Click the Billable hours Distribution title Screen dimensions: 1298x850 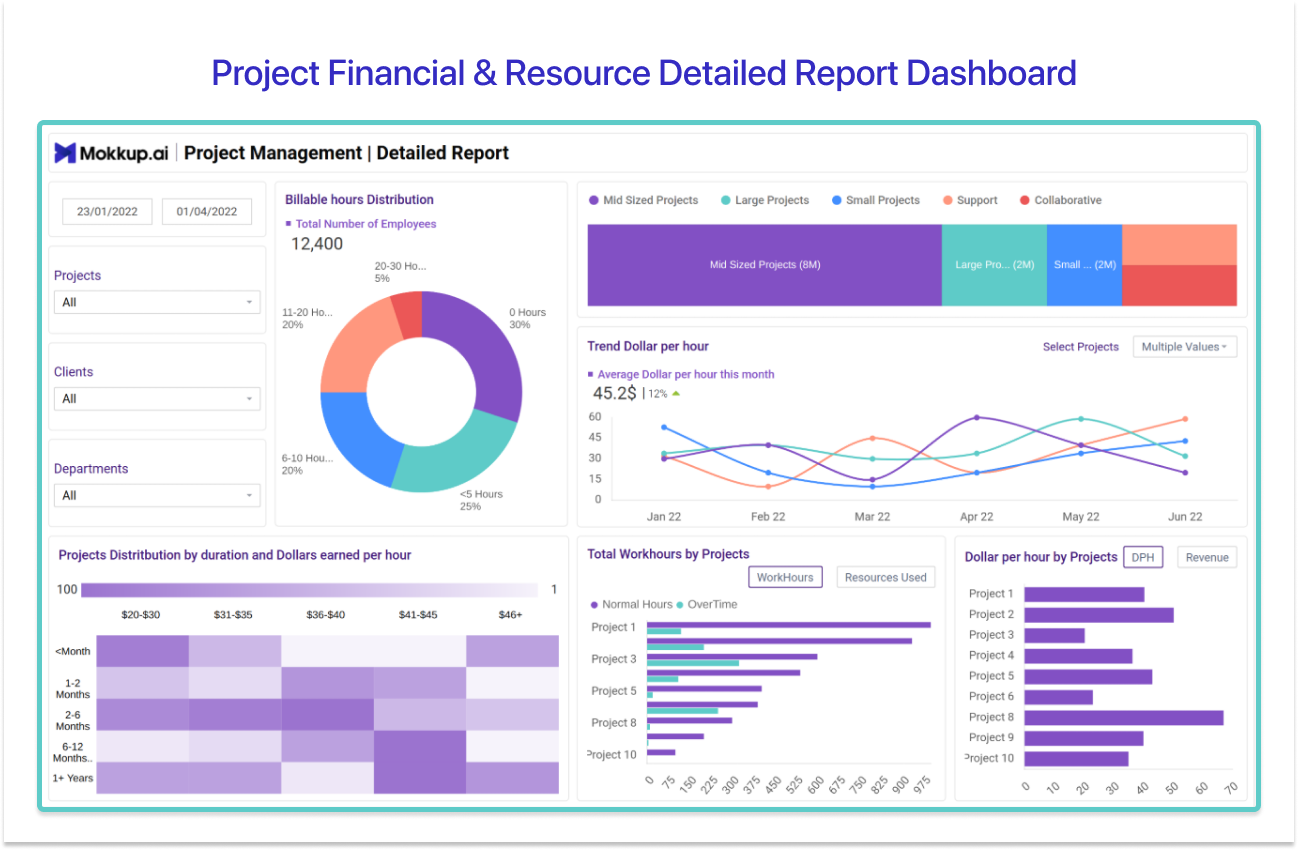[x=359, y=199]
